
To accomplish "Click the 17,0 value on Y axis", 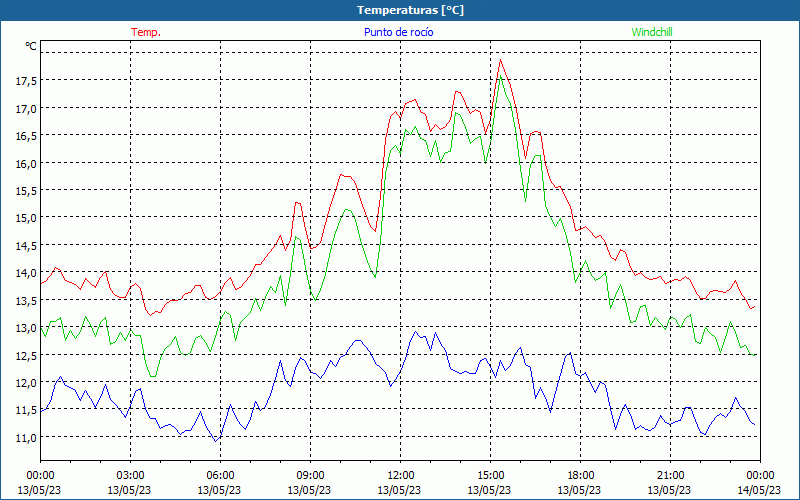I will [27, 108].
